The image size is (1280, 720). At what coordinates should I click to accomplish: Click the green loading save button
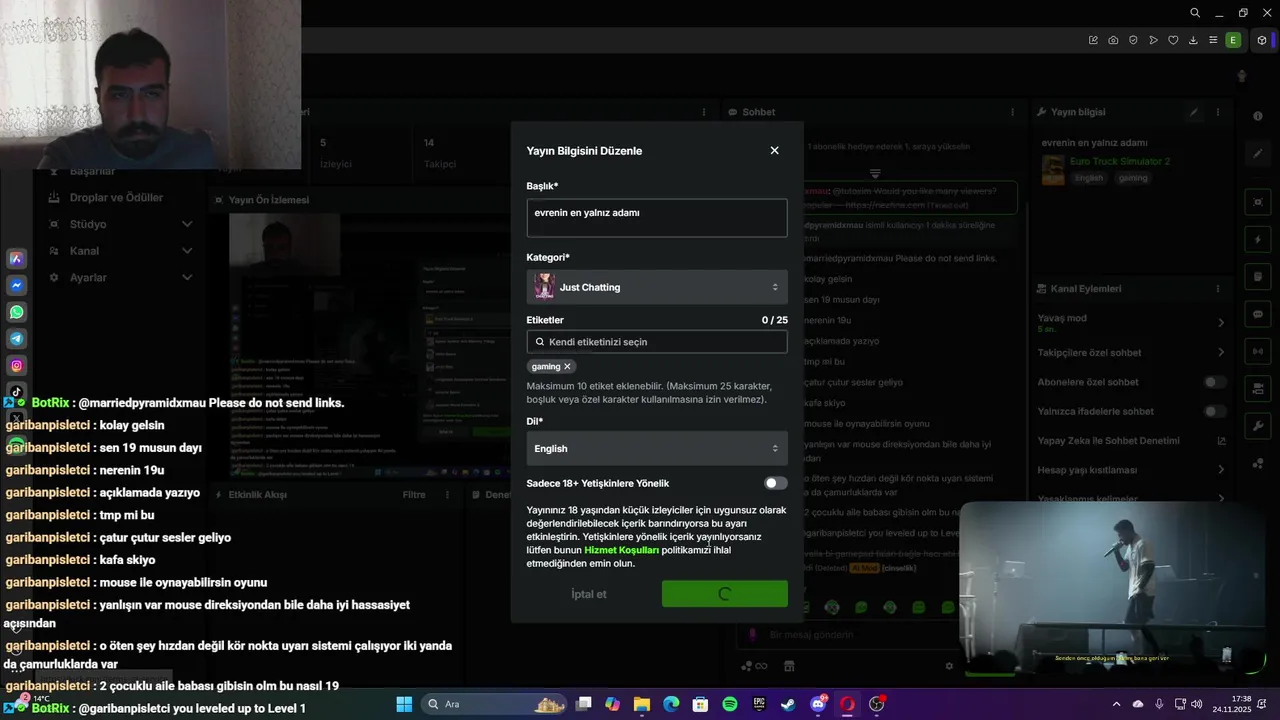point(725,594)
